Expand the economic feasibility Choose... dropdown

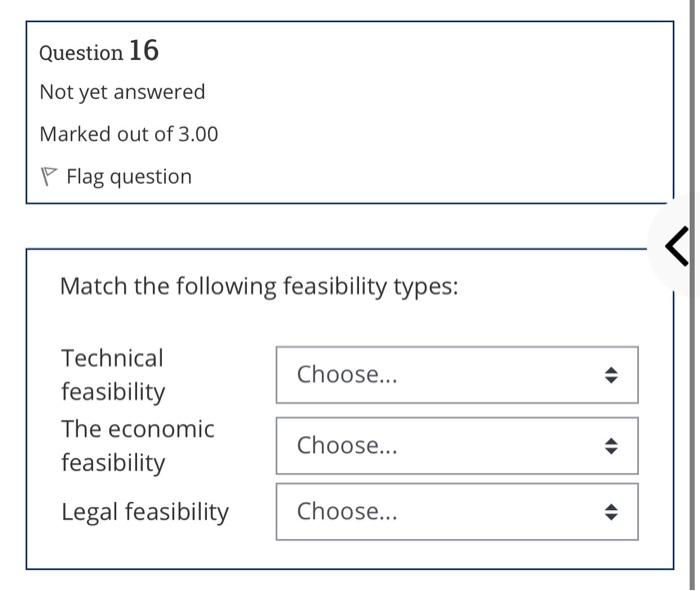click(456, 446)
